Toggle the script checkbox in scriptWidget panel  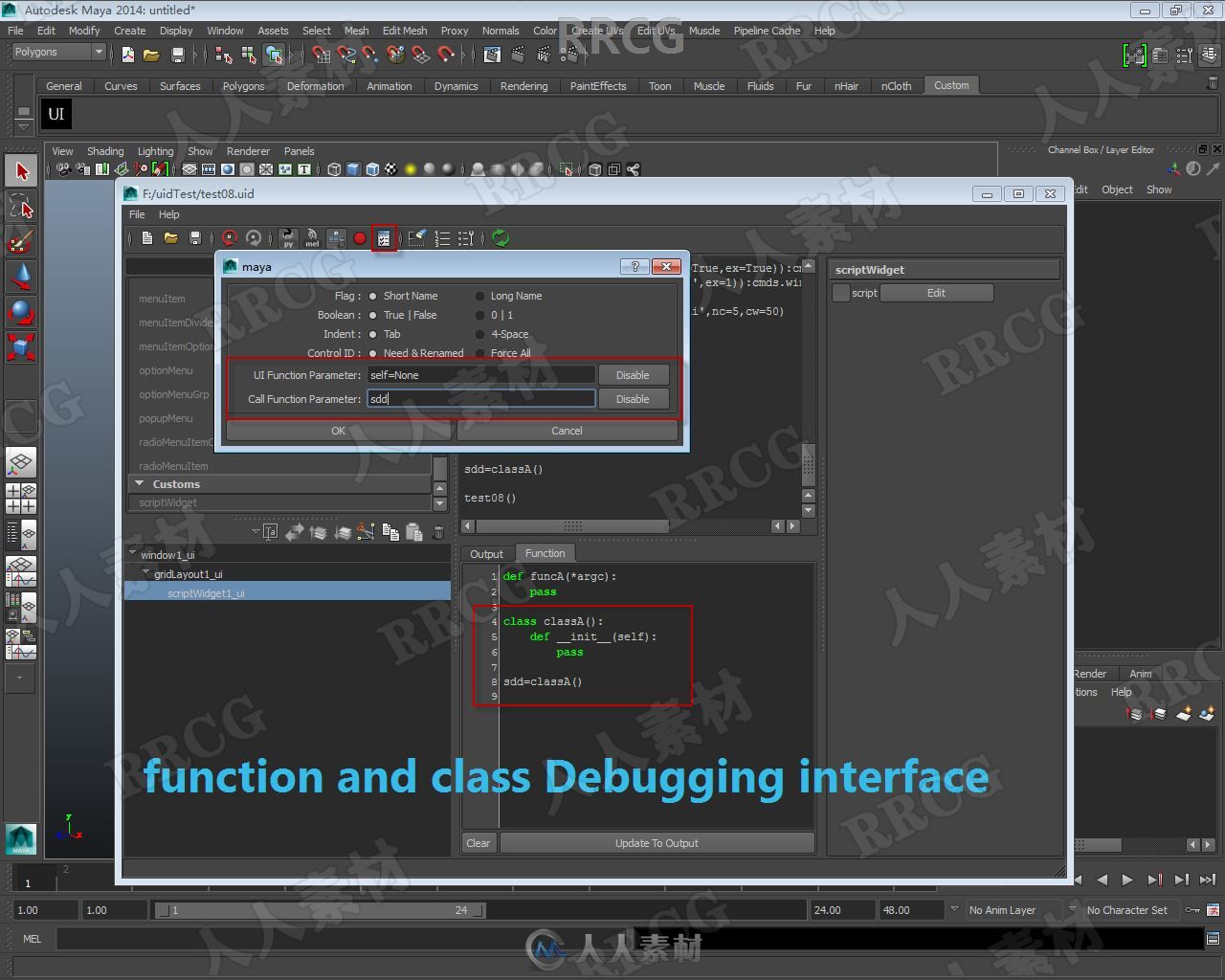pyautogui.click(x=841, y=293)
